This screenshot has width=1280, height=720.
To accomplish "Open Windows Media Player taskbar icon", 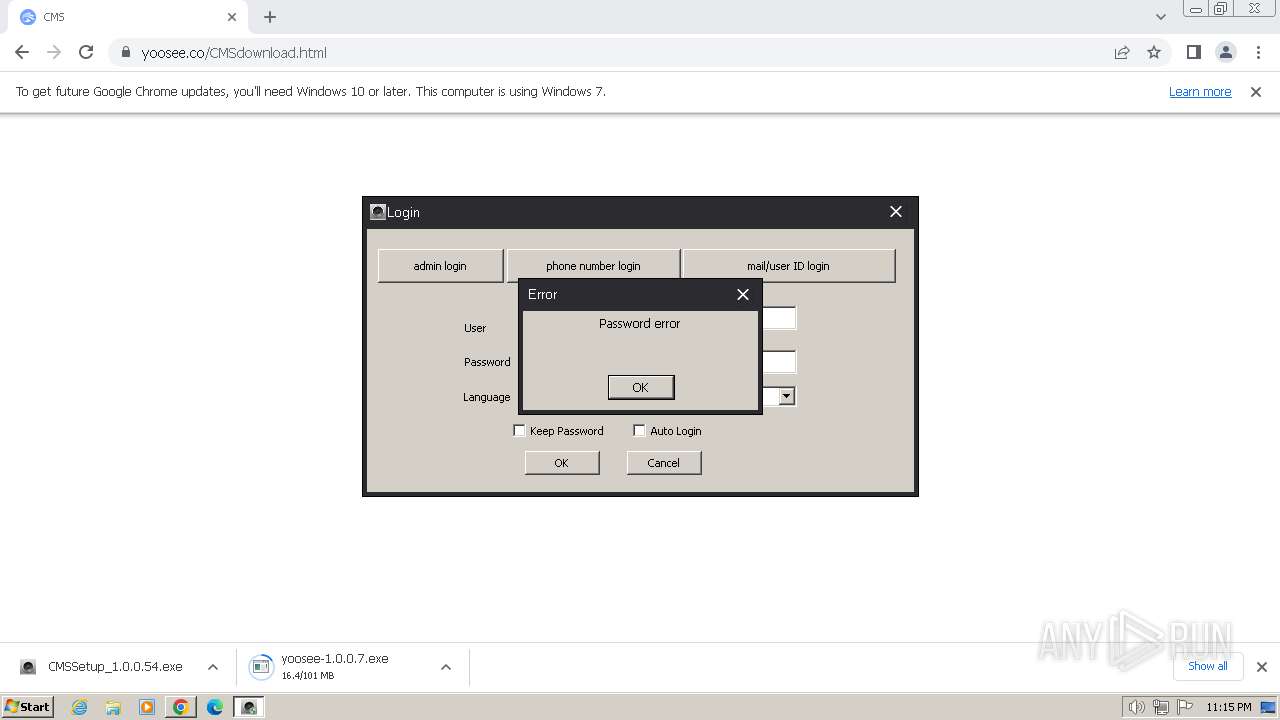I will pyautogui.click(x=147, y=707).
